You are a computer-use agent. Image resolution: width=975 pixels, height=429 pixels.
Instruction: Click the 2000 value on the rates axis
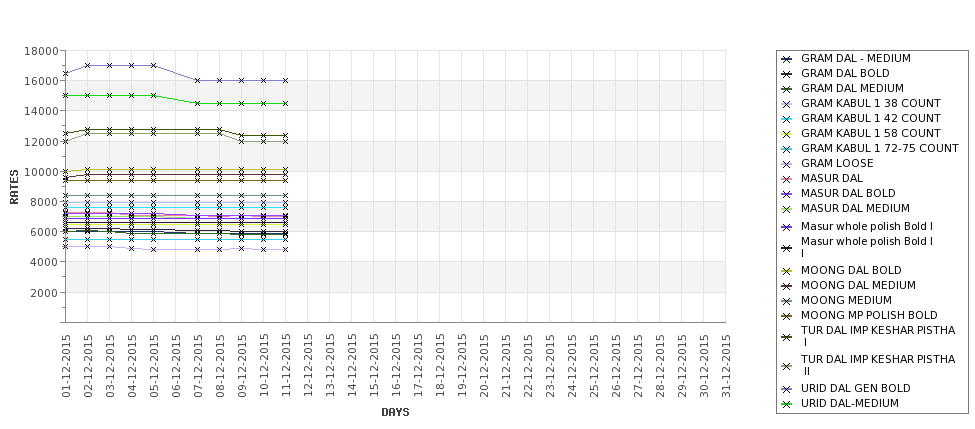(x=45, y=293)
